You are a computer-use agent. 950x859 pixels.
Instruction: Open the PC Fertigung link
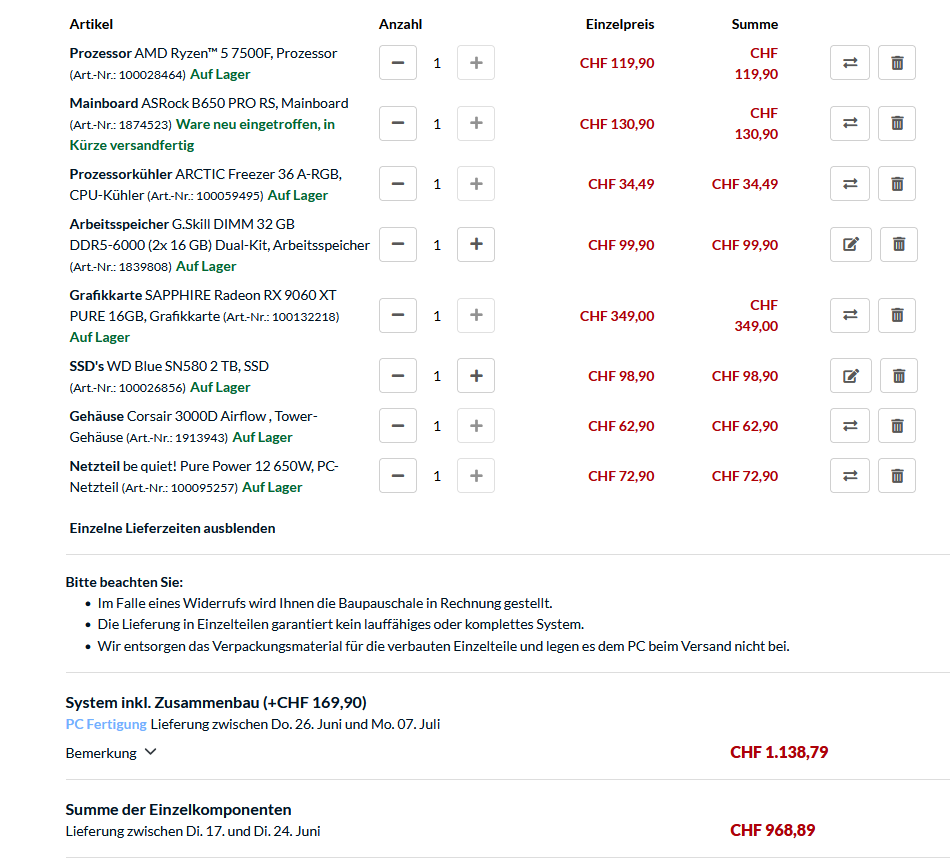pos(106,724)
